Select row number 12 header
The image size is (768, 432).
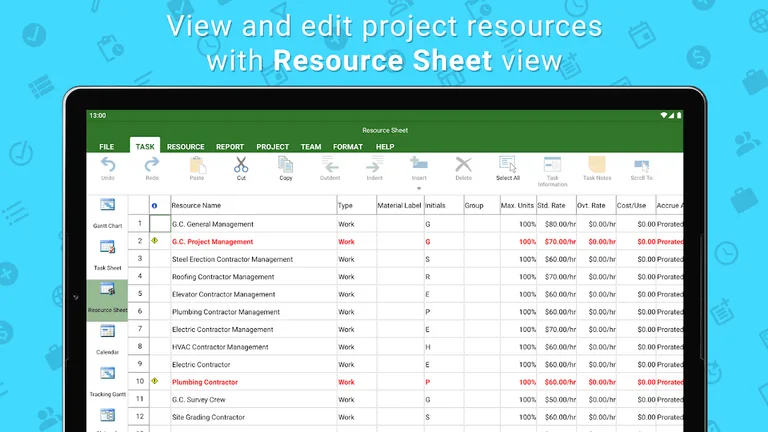(x=140, y=416)
